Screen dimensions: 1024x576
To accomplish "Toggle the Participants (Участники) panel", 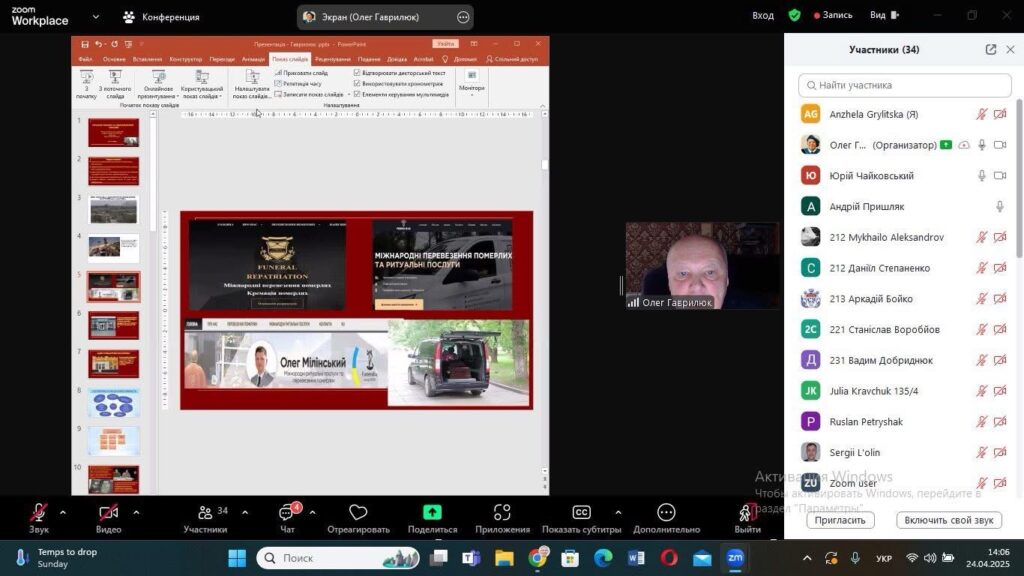I will pyautogui.click(x=205, y=513).
